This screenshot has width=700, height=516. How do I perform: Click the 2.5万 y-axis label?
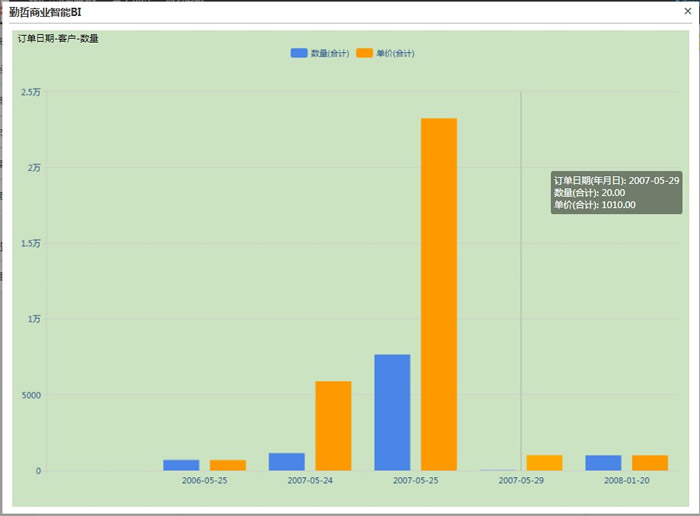(x=31, y=92)
